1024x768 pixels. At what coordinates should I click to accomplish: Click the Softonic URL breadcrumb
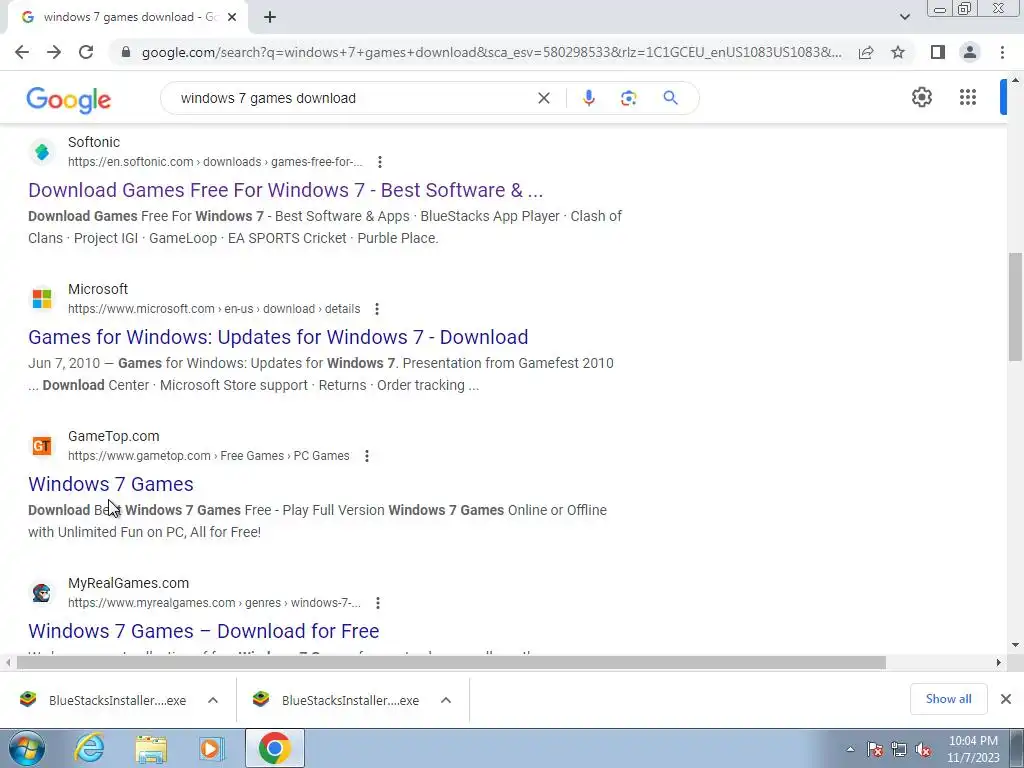[x=215, y=162]
